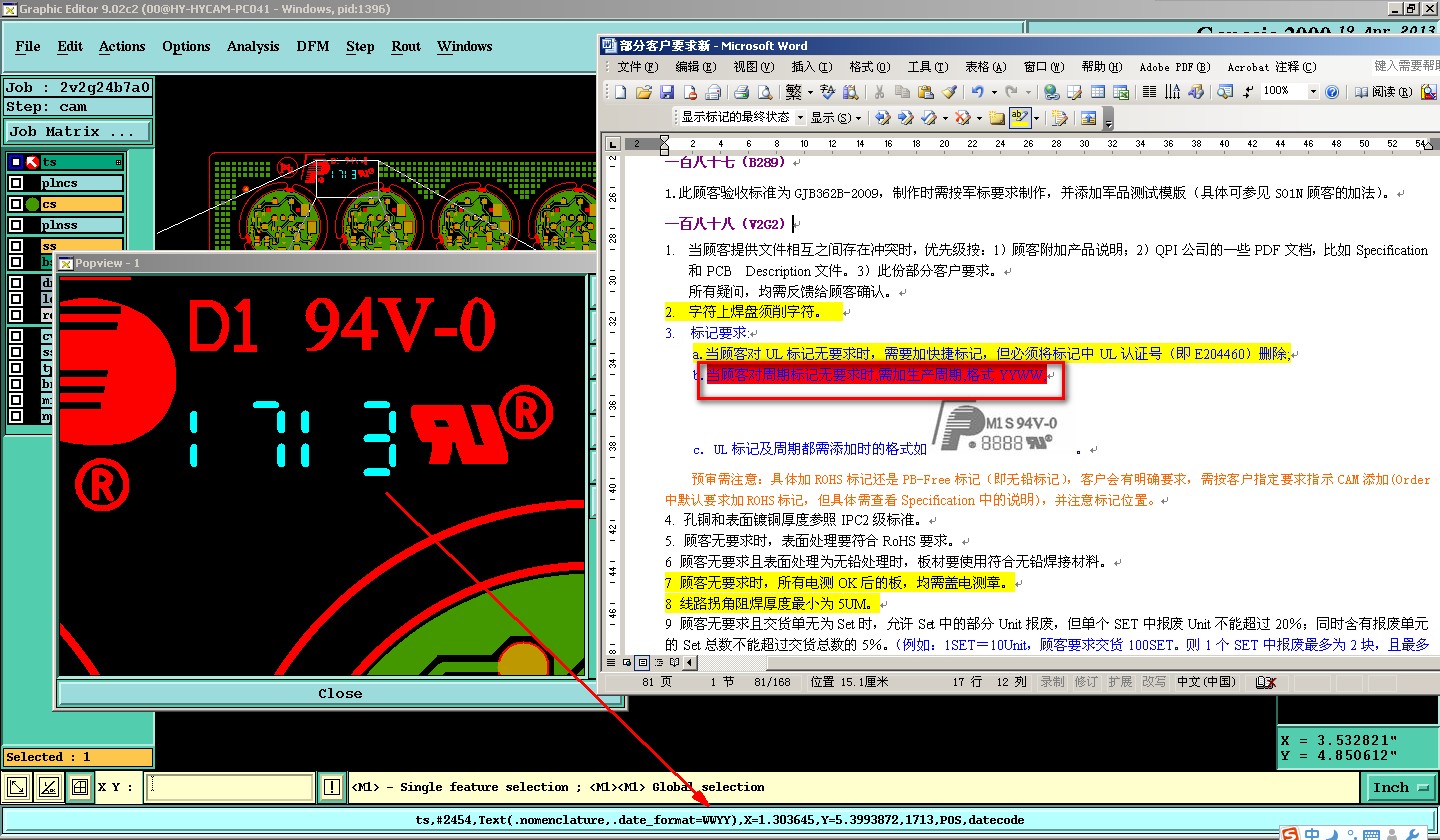Click the green dot on cs layer row

click(x=32, y=204)
